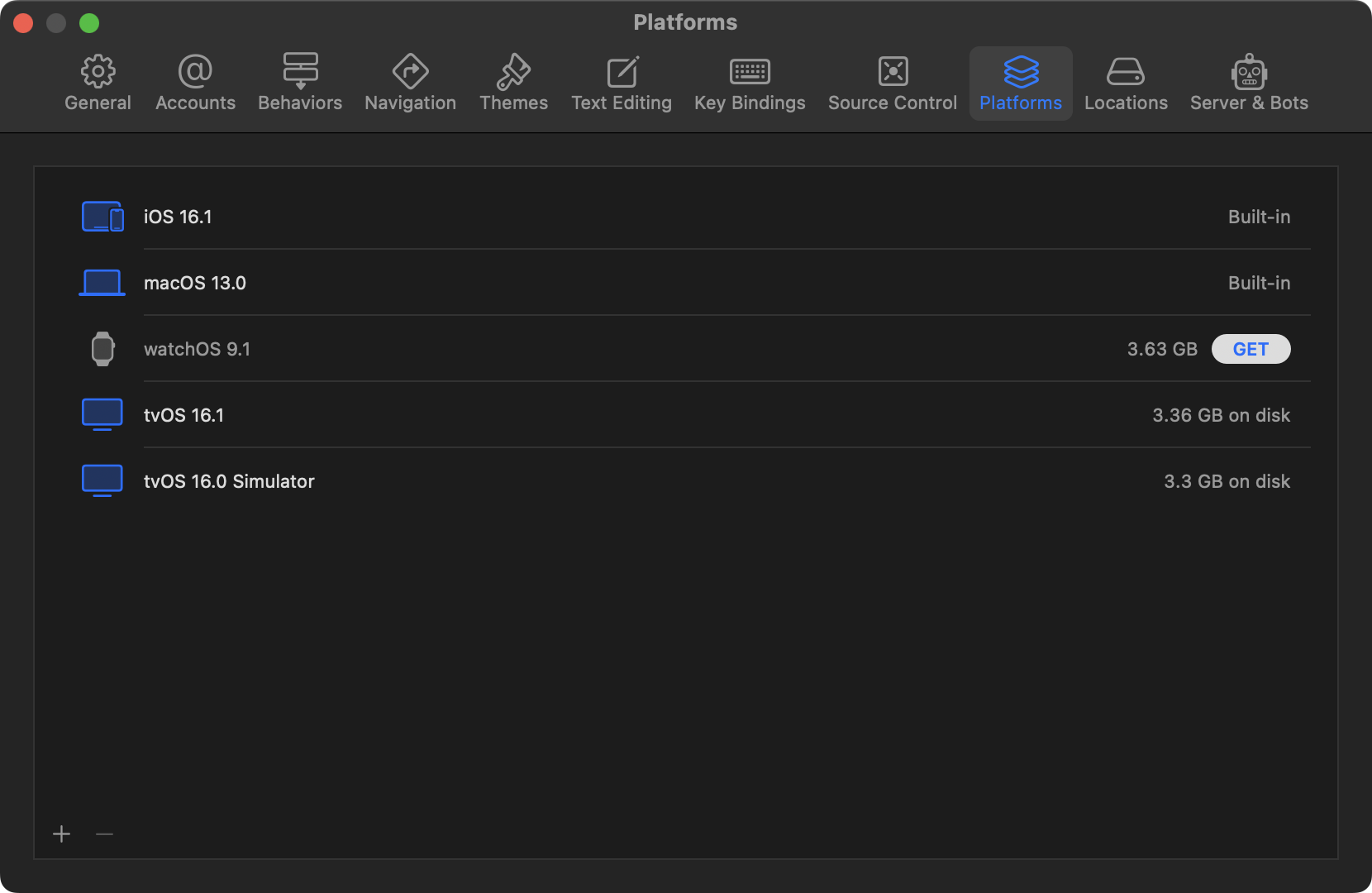The height and width of the screenshot is (893, 1372).
Task: Open the Behaviors icon
Action: coord(300,71)
